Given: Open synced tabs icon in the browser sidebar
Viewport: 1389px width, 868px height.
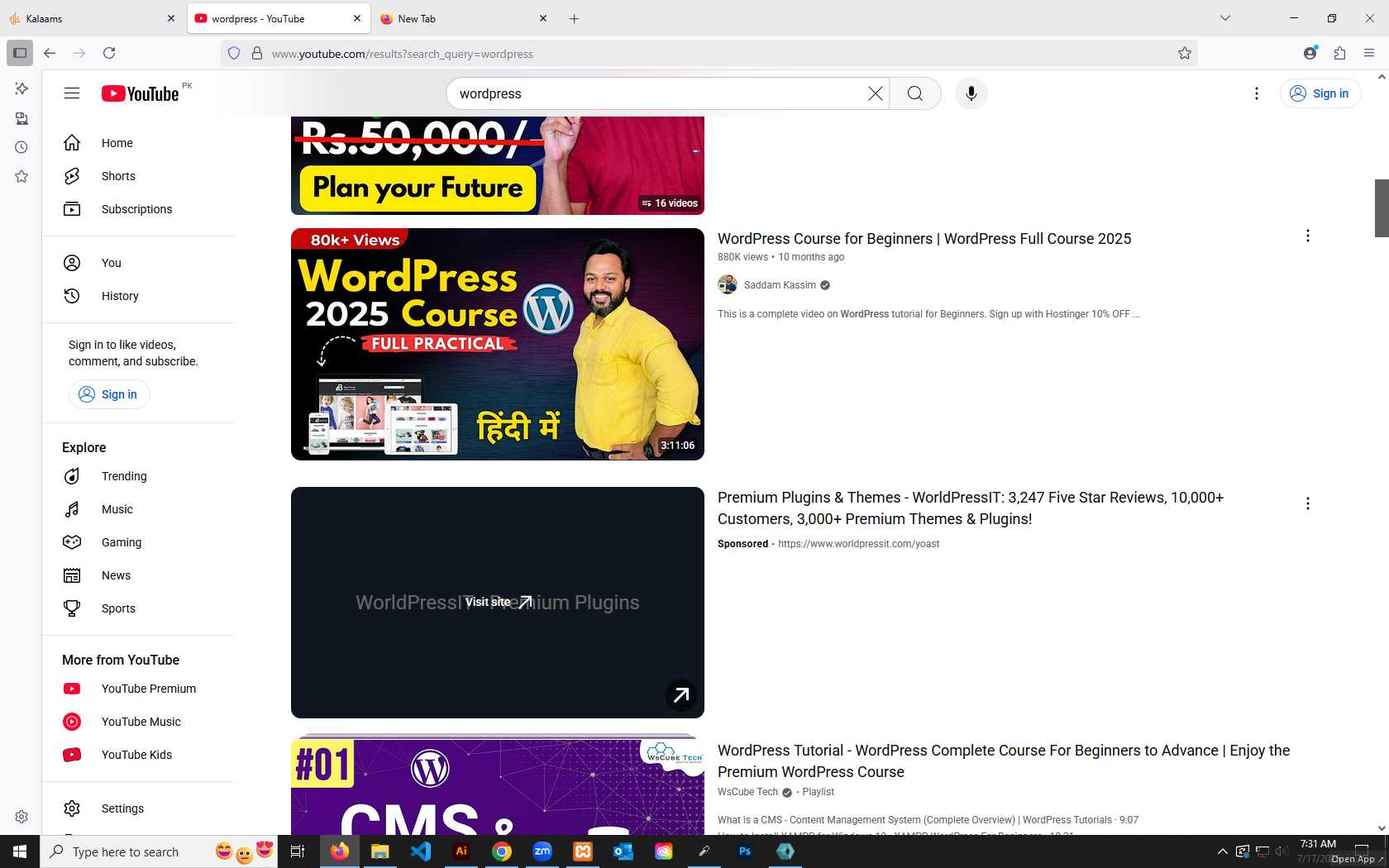Looking at the screenshot, I should click(21, 118).
